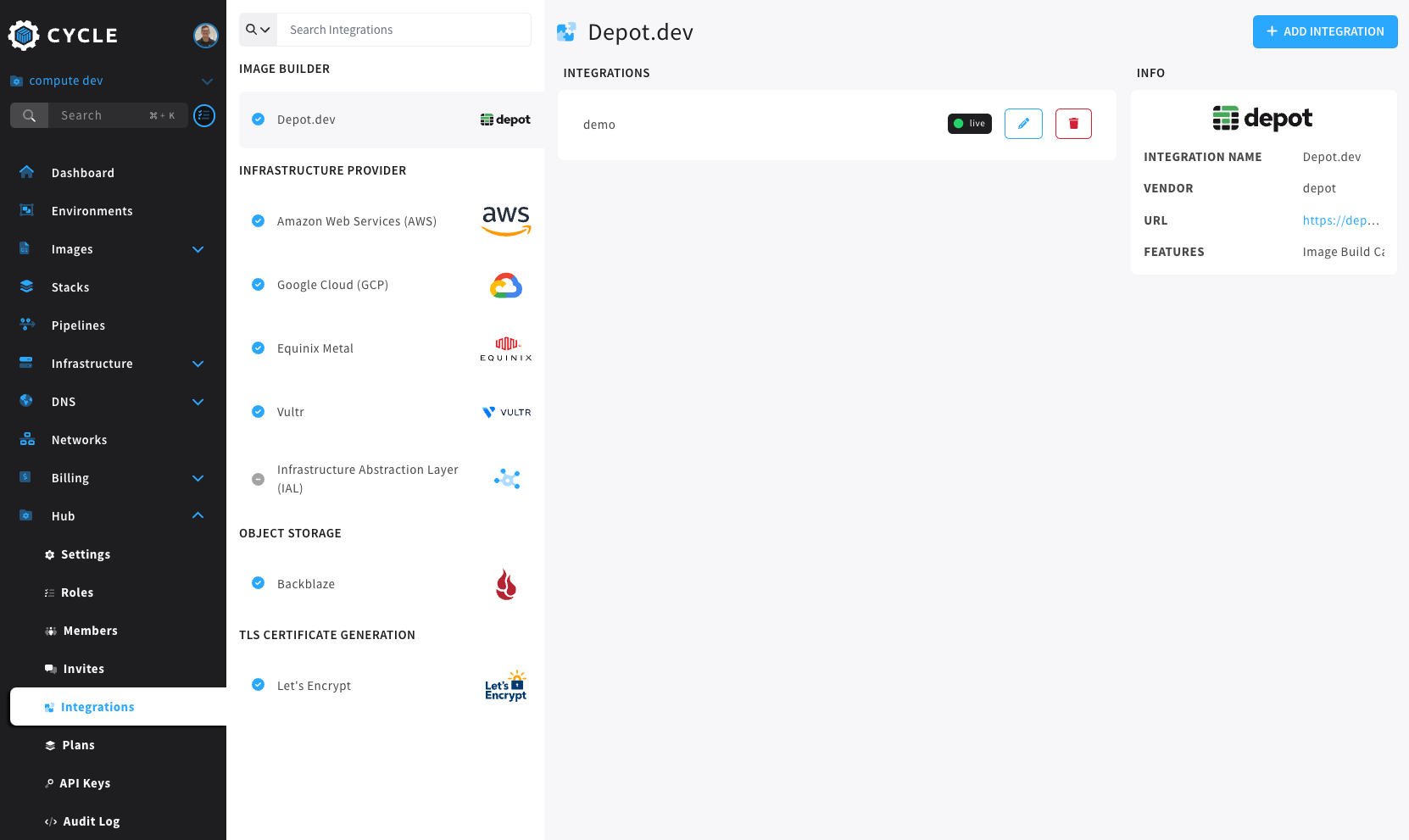
Task: Open the user avatar profile
Action: (206, 35)
